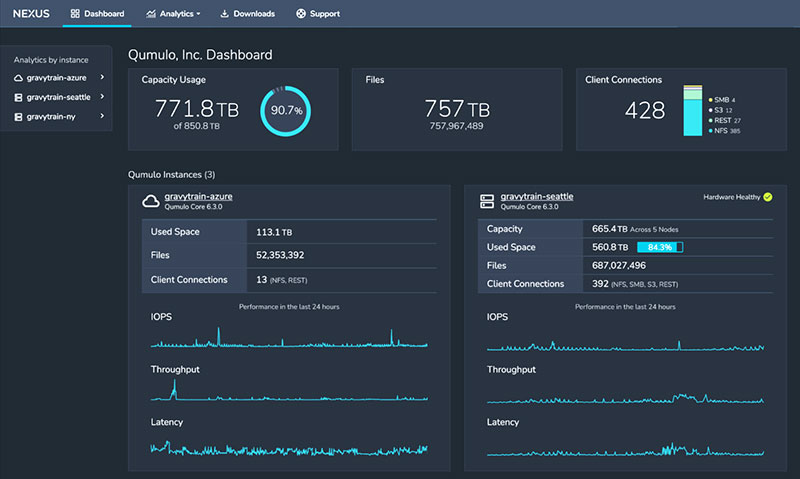The width and height of the screenshot is (800, 479).
Task: Expand gravytrain-seattle chevron in sidebar
Action: [x=102, y=97]
